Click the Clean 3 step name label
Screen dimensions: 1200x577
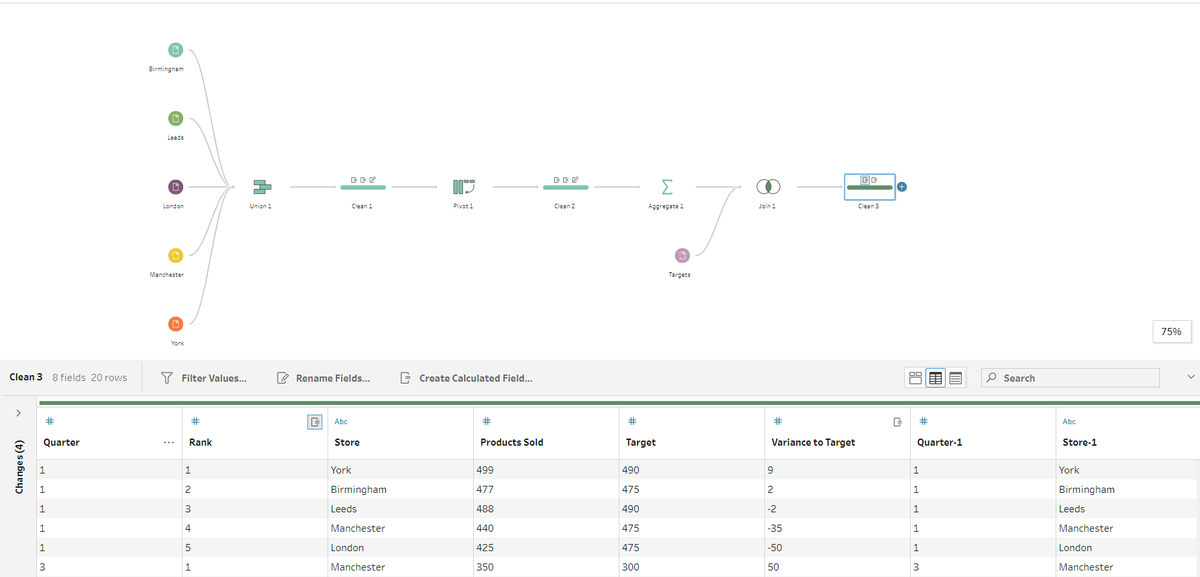868,206
